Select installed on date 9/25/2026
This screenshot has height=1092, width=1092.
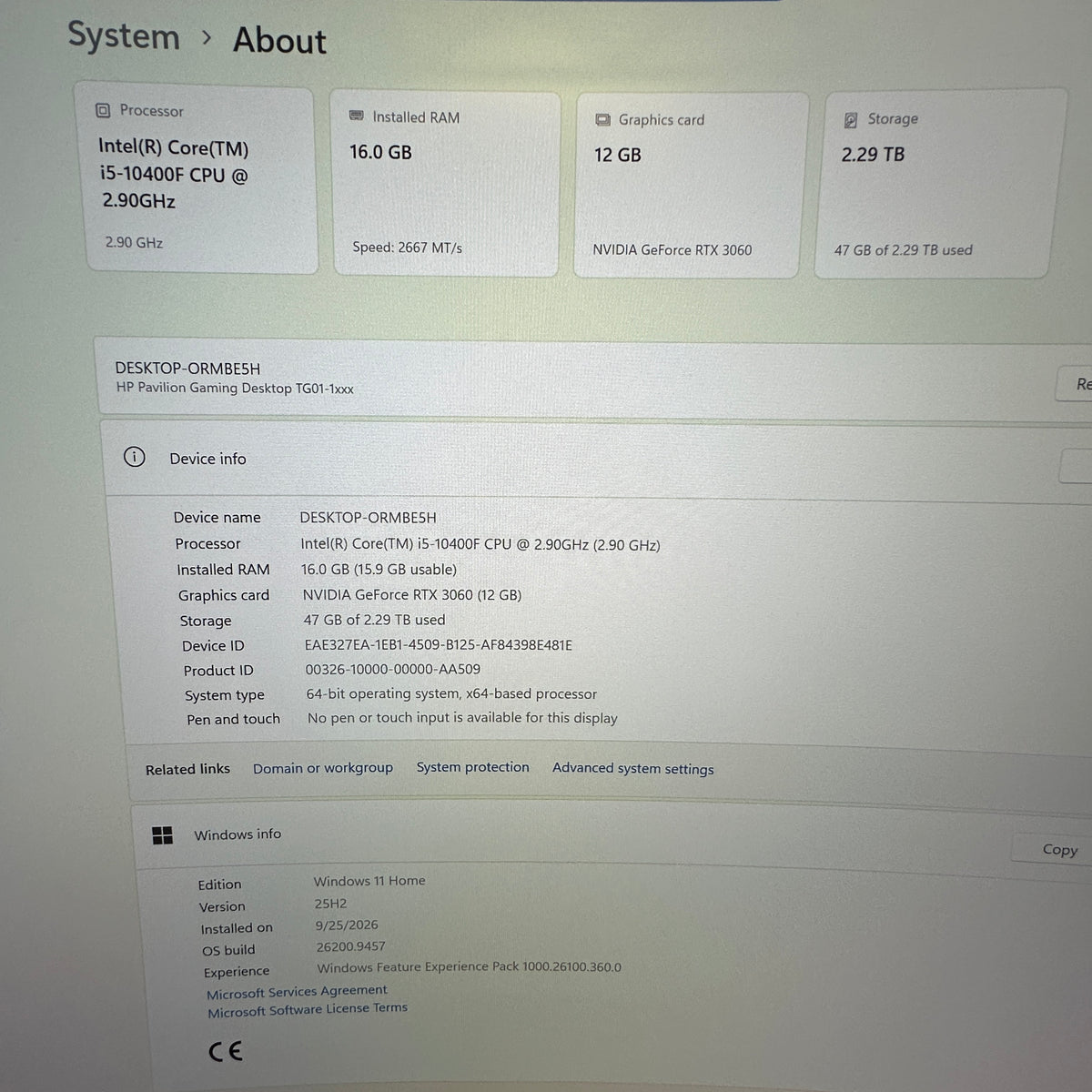pos(347,925)
